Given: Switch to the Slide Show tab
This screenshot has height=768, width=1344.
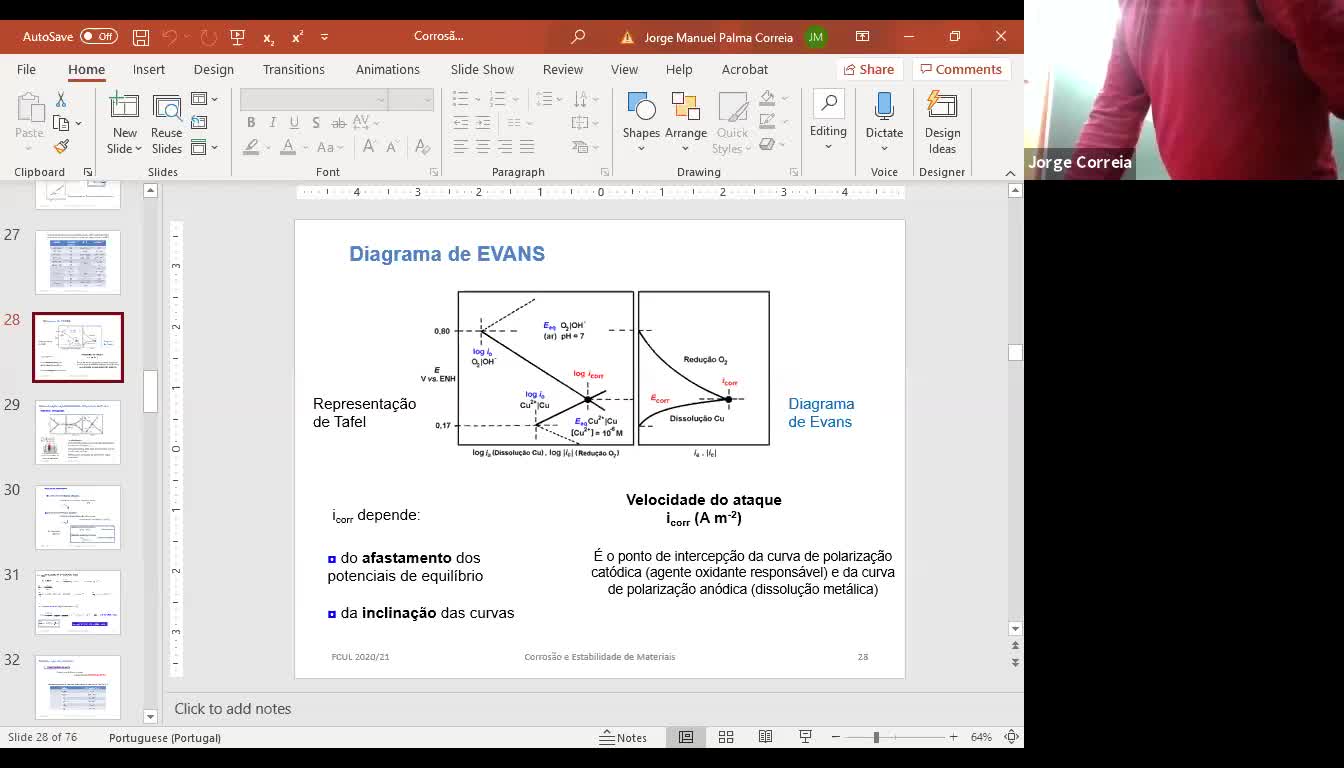Looking at the screenshot, I should [482, 69].
